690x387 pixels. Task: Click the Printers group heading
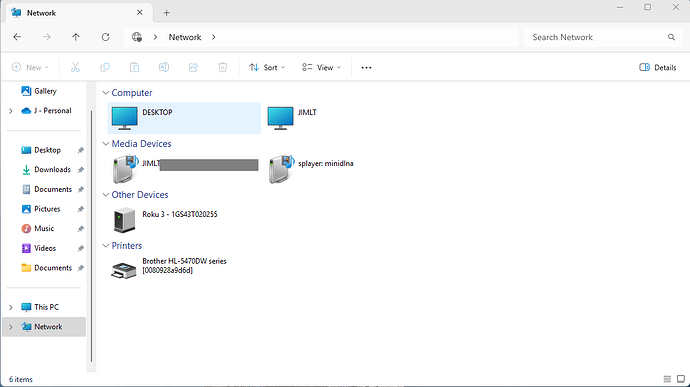click(x=127, y=246)
